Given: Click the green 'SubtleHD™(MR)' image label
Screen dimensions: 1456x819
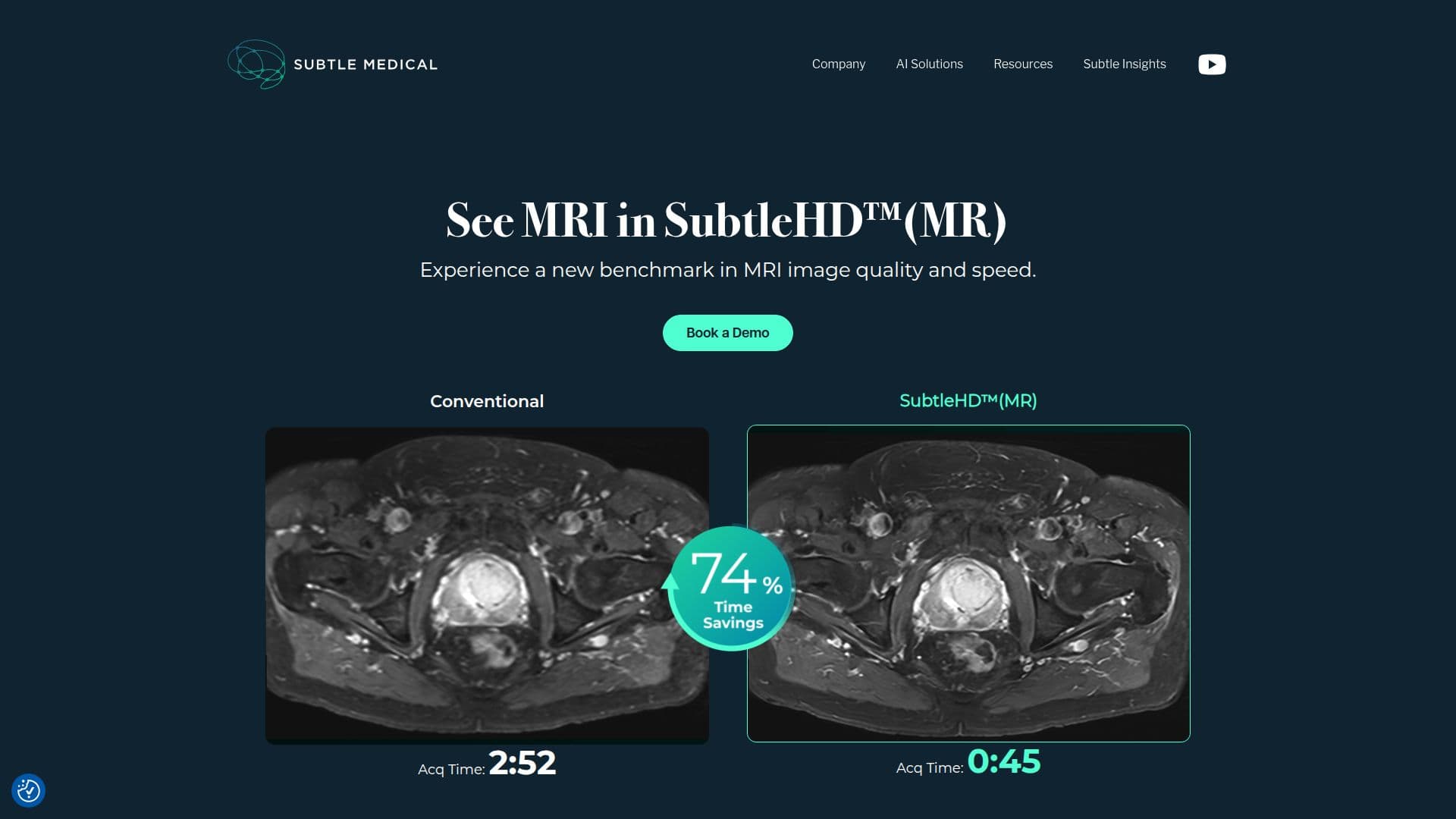Looking at the screenshot, I should point(968,400).
